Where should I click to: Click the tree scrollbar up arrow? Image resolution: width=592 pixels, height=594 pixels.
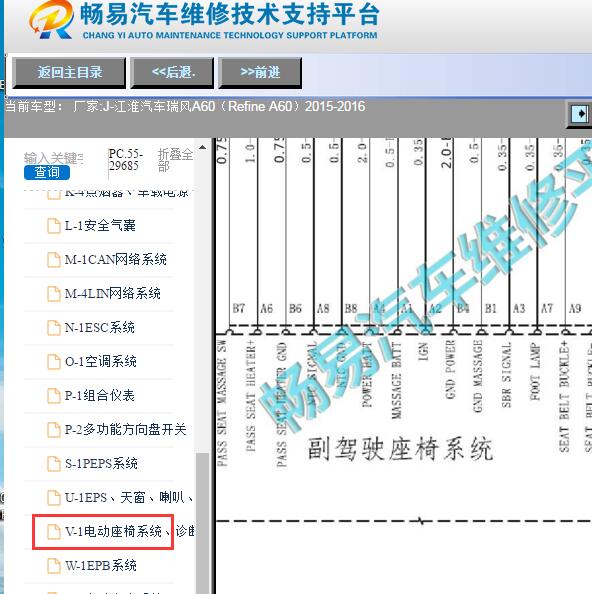(202, 147)
